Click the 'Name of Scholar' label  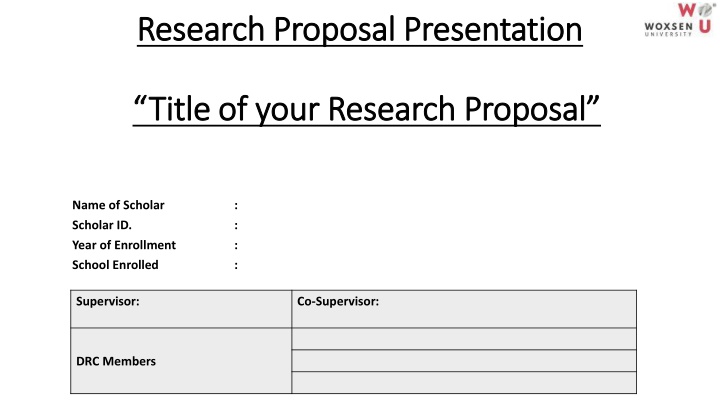[x=118, y=205]
